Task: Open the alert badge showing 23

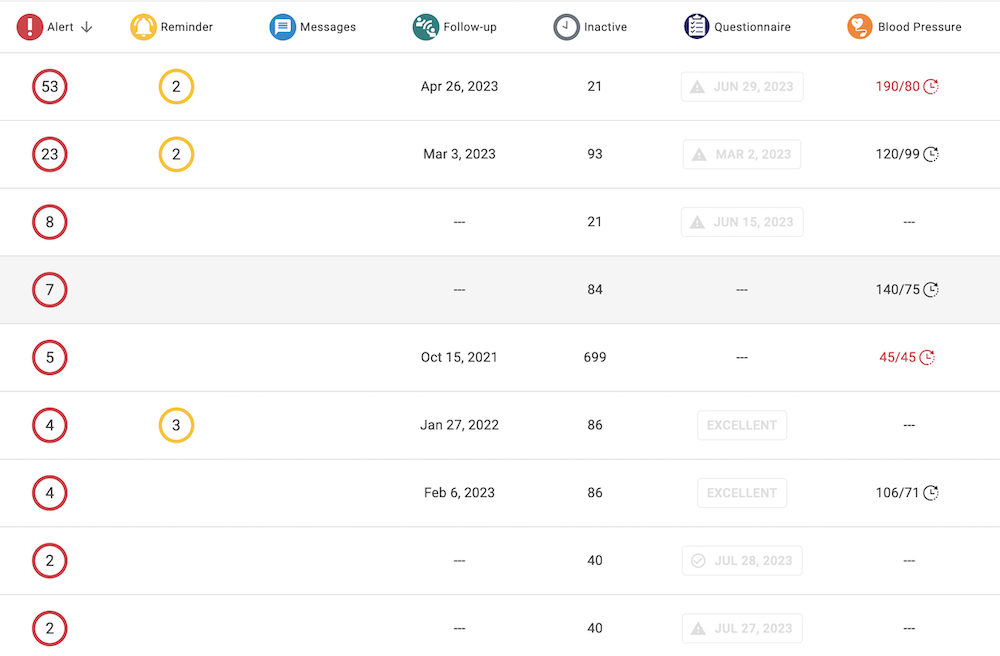Action: click(50, 154)
